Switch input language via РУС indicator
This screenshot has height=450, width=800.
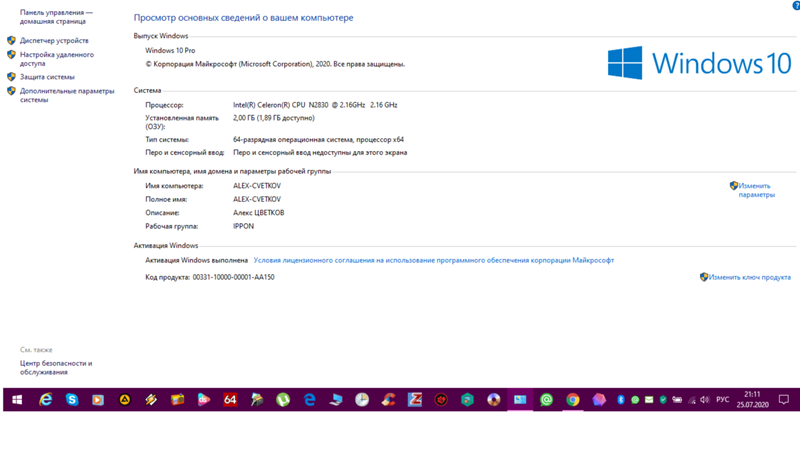click(x=722, y=400)
